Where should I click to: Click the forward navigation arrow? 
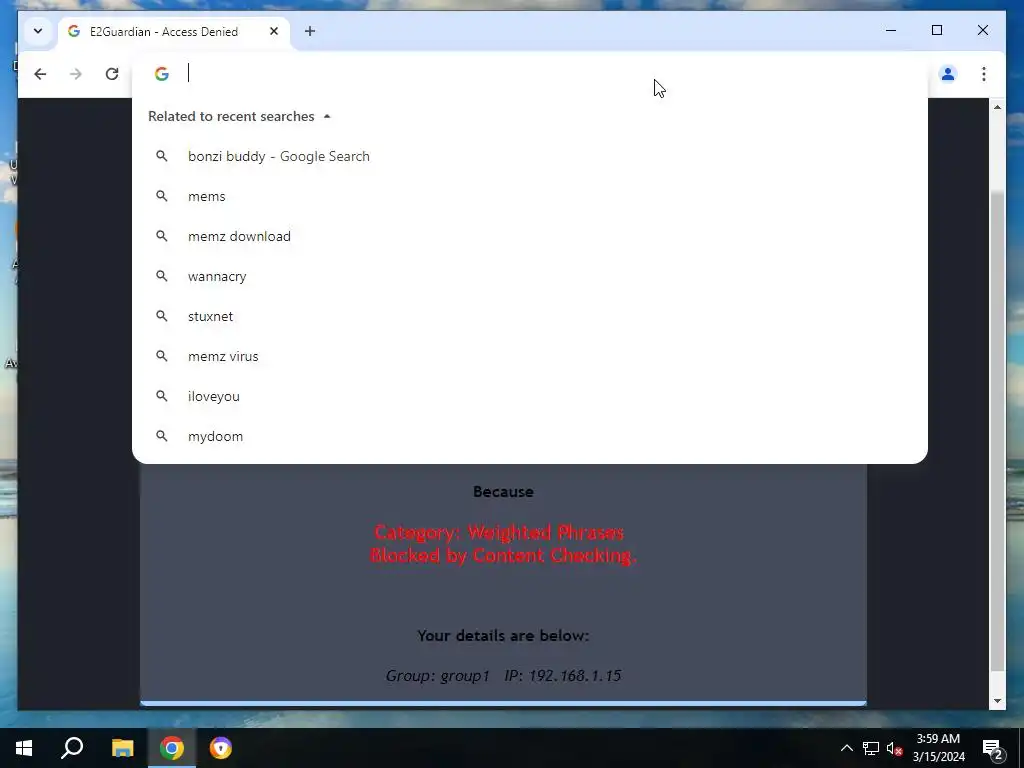76,74
